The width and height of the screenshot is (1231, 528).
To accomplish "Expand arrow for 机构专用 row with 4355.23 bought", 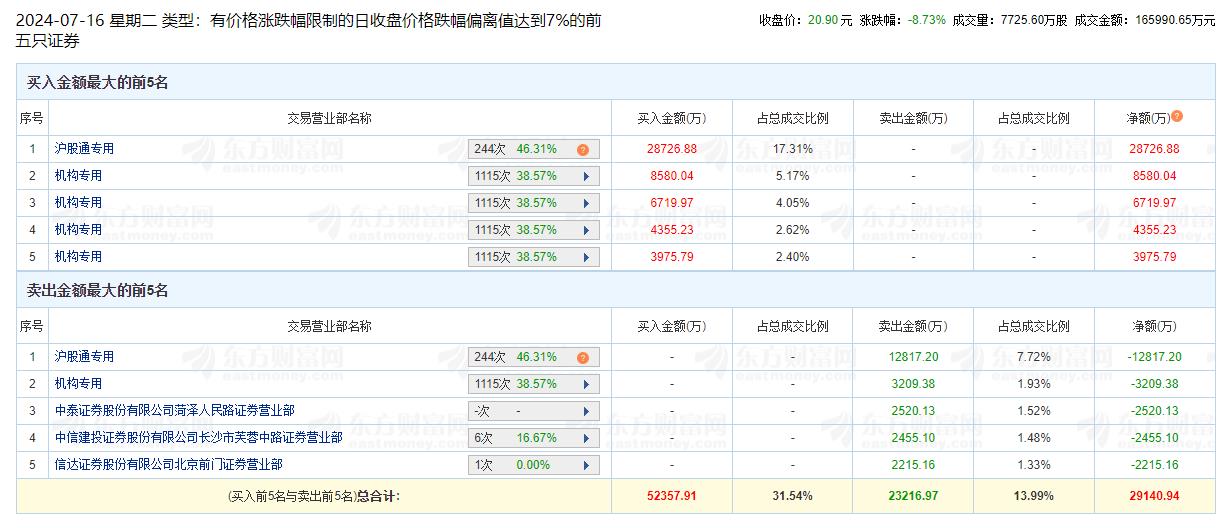I will pyautogui.click(x=586, y=230).
